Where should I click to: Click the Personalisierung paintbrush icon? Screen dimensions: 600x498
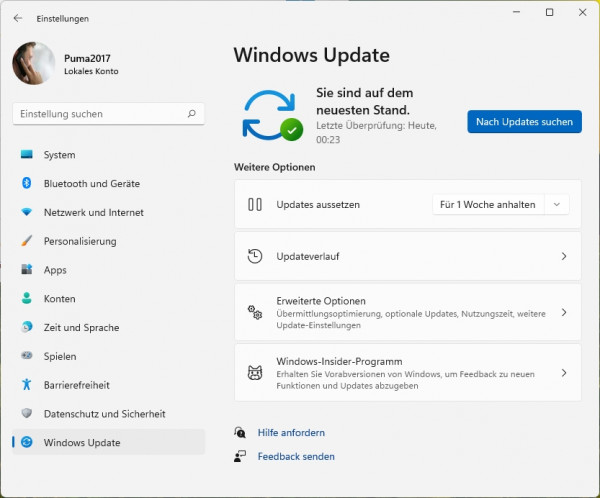click(x=26, y=241)
